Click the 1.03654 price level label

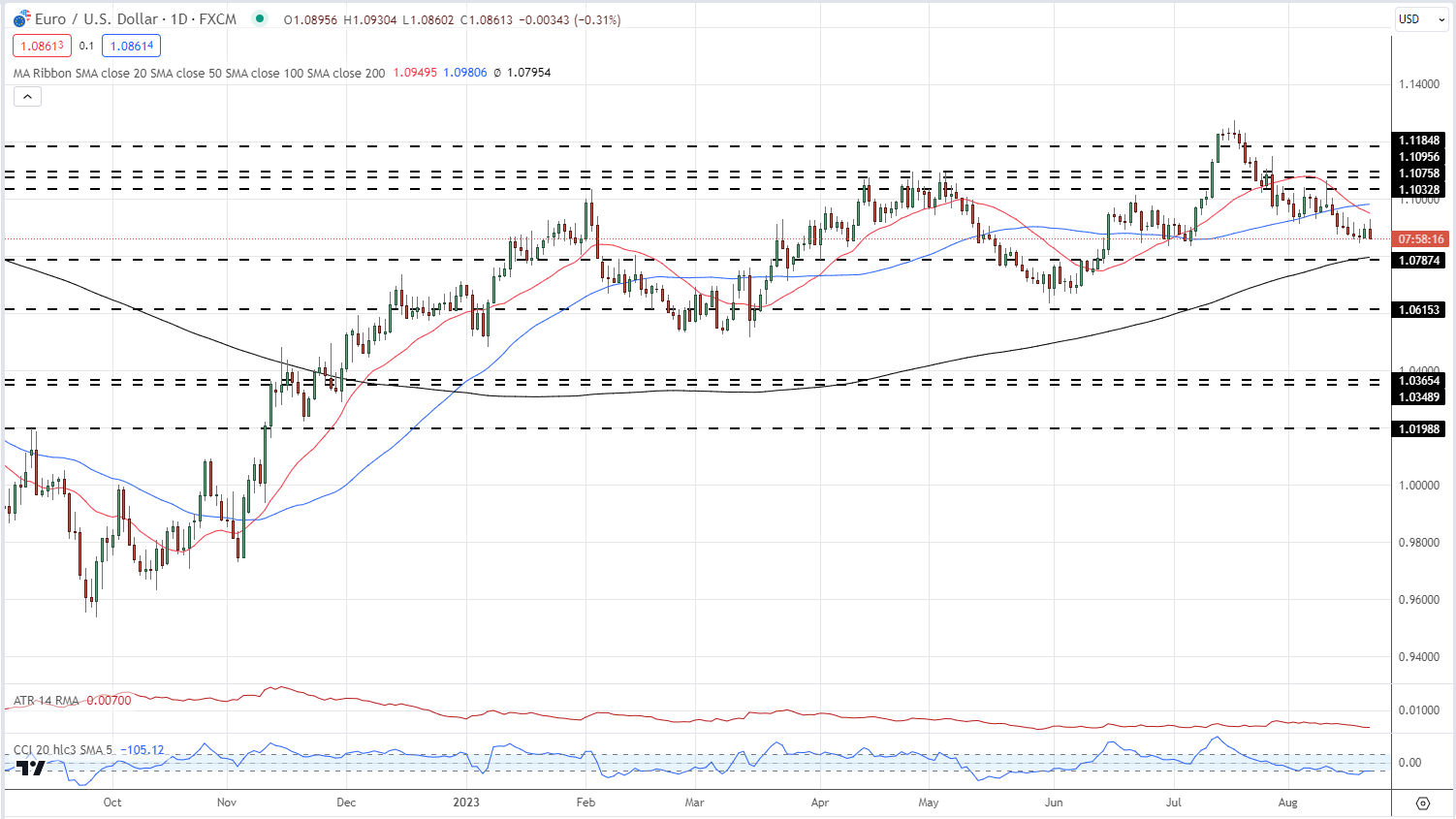[x=1419, y=381]
